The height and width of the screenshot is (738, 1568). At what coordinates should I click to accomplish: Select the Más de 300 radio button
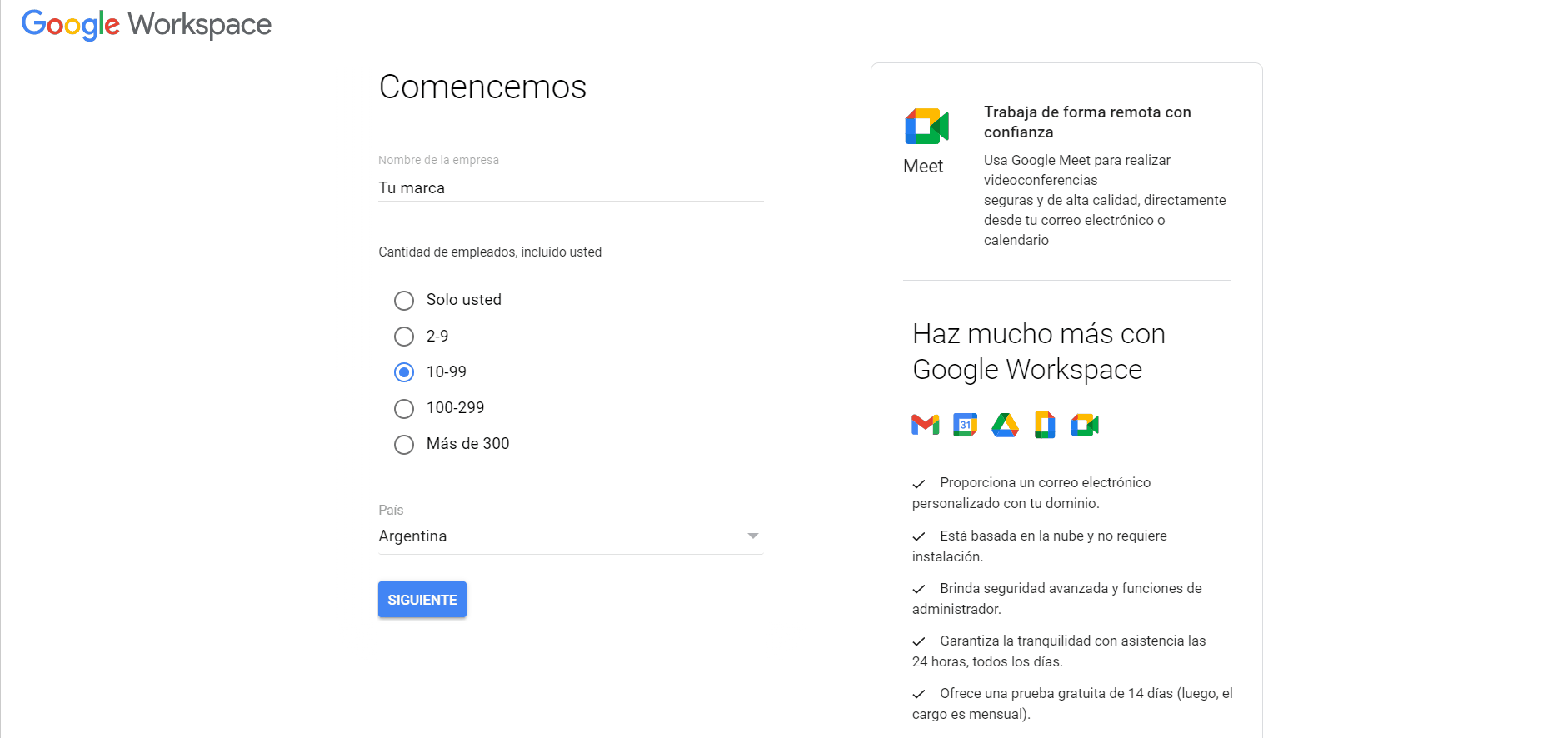coord(404,445)
